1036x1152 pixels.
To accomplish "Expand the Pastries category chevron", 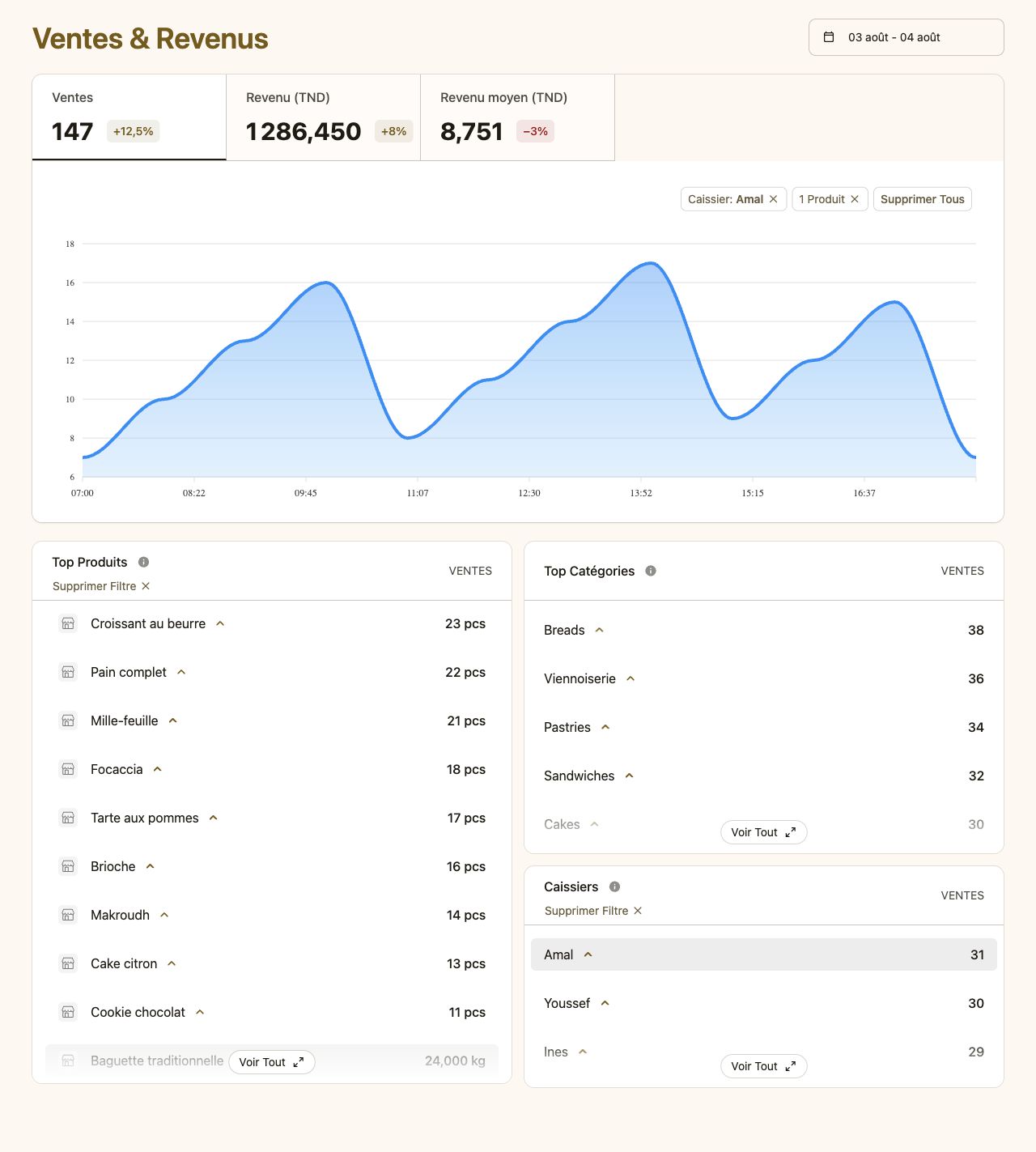I will tap(605, 727).
